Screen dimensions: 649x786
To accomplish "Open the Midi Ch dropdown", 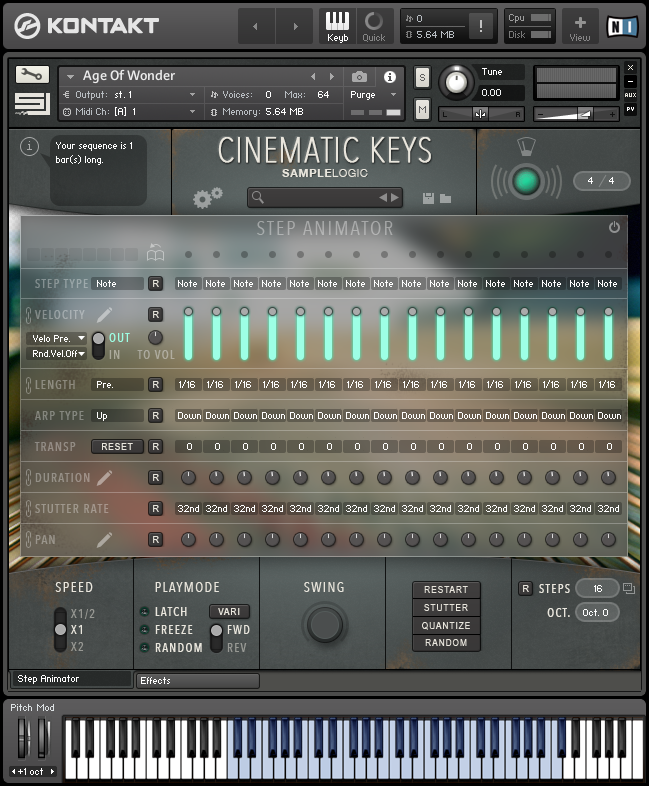I will click(x=130, y=111).
